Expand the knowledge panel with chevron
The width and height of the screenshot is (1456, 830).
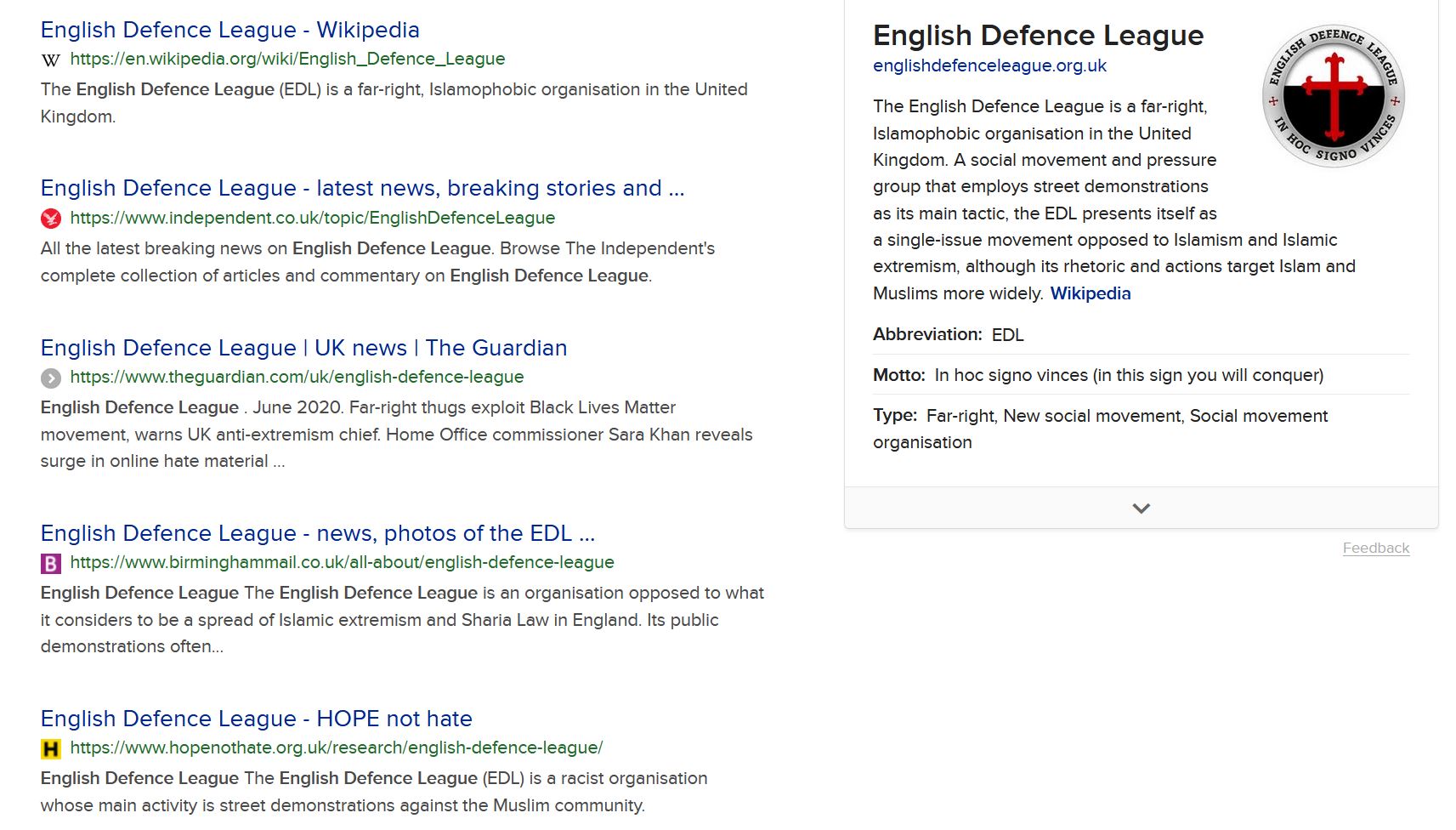pyautogui.click(x=1141, y=509)
